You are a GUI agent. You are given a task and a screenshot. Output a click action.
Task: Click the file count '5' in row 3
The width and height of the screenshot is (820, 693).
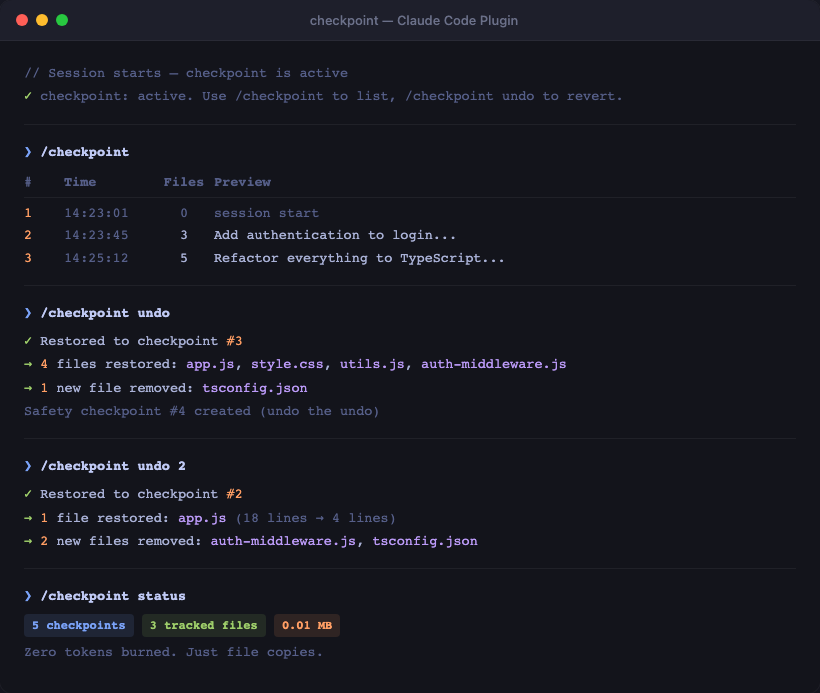[x=184, y=258]
